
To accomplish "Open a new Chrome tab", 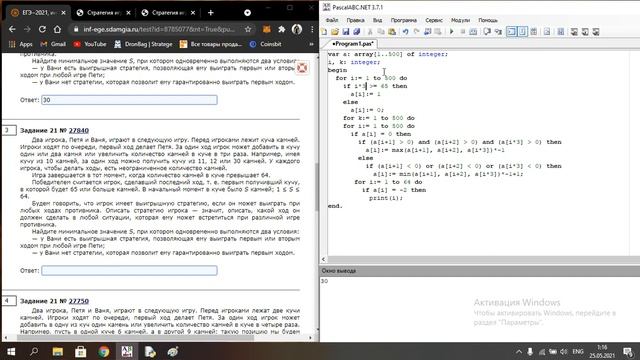I will coord(211,13).
